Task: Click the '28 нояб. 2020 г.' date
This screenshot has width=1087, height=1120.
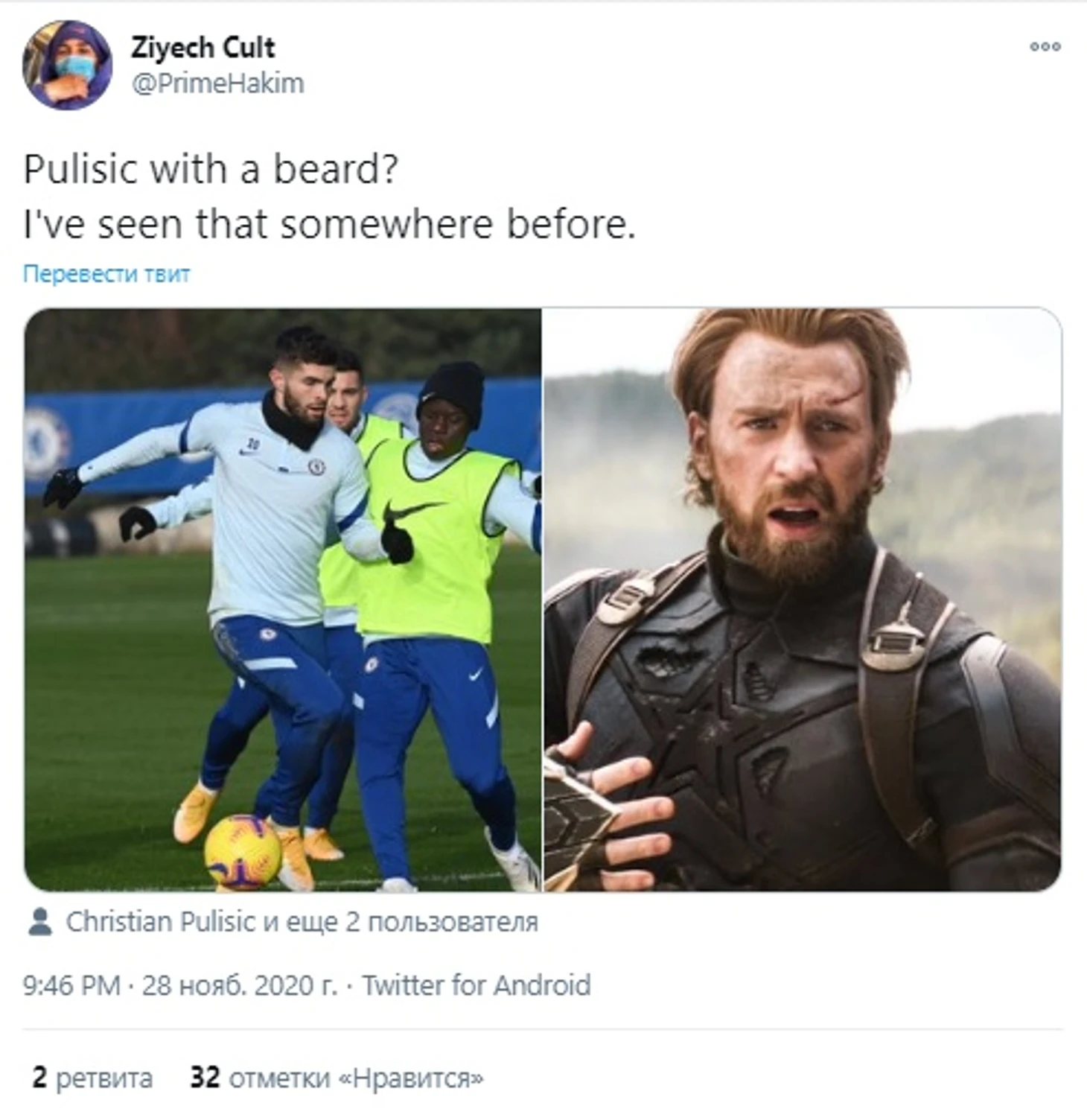Action: pyautogui.click(x=240, y=986)
